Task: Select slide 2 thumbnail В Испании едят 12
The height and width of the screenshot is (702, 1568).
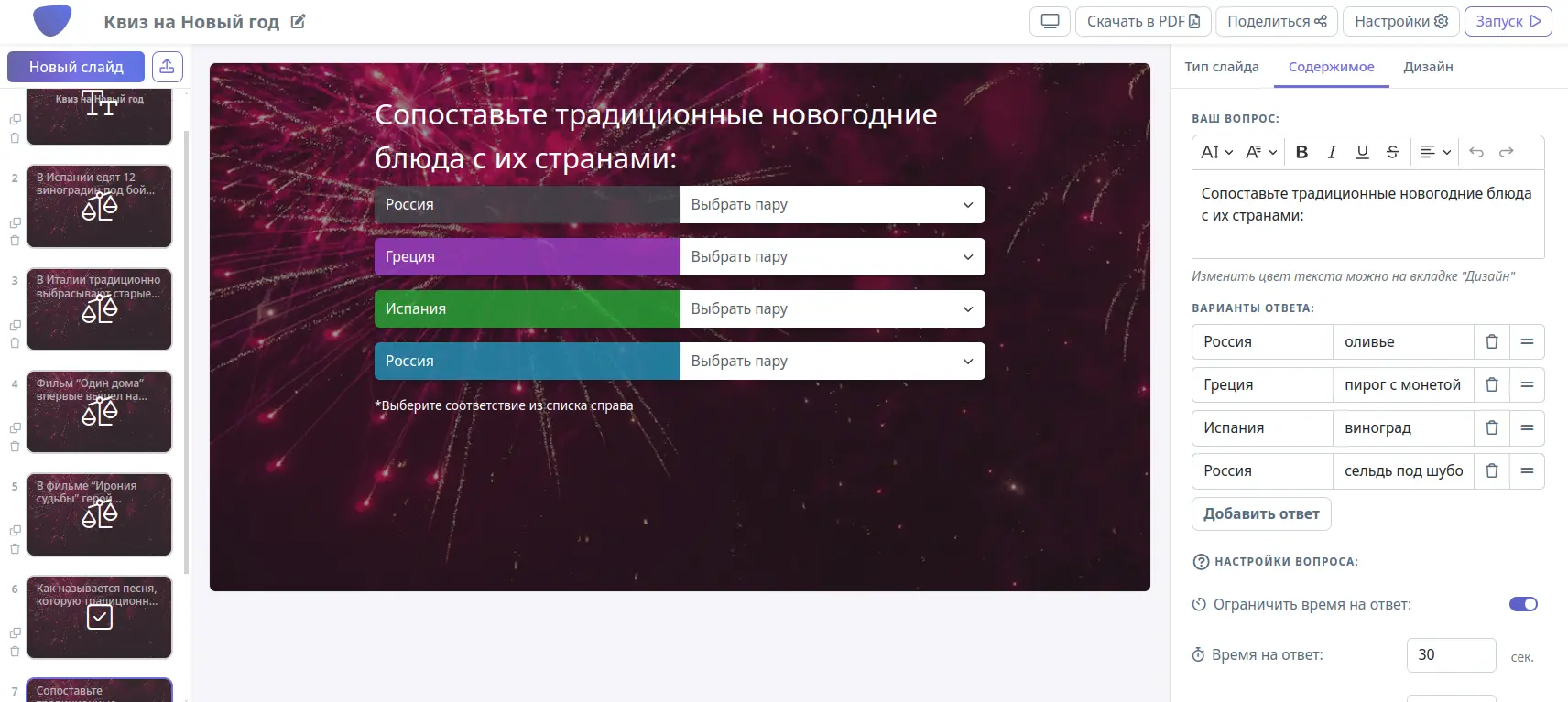Action: tap(99, 206)
